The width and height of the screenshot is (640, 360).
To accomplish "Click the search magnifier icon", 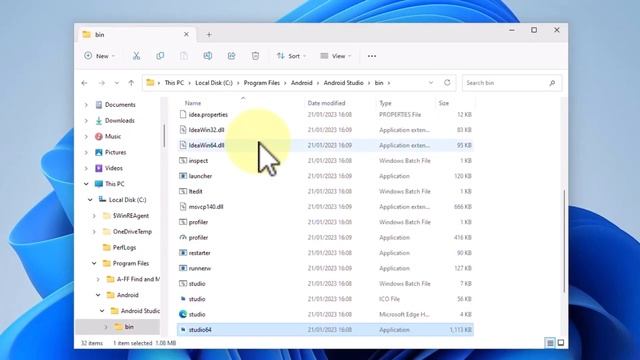I will [x=552, y=83].
